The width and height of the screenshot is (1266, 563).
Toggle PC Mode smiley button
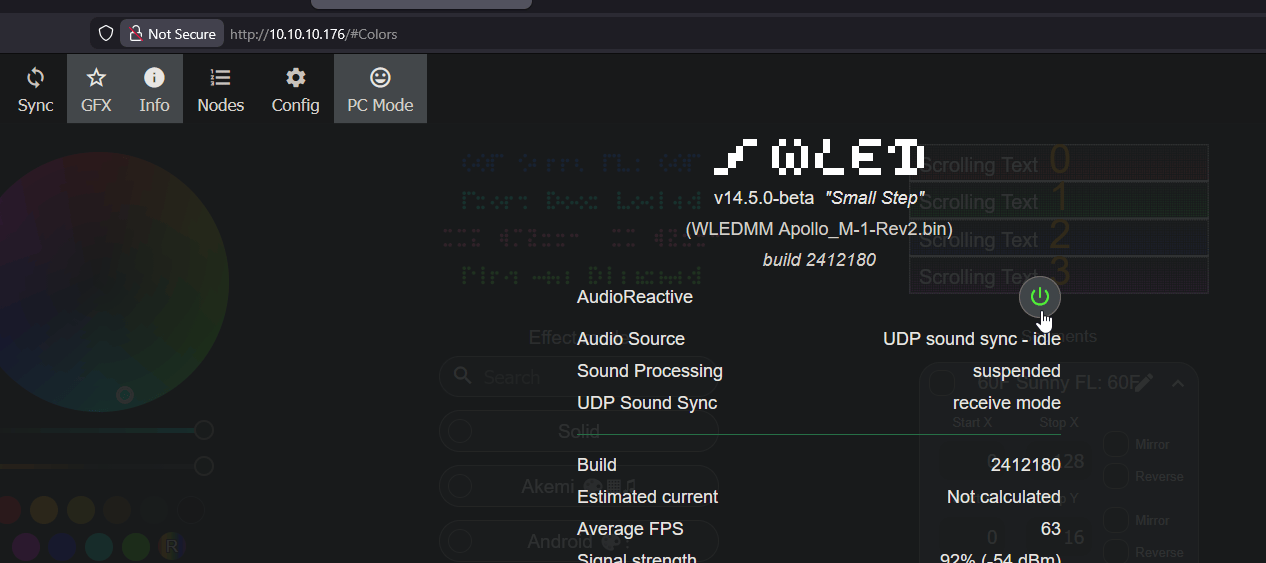(x=380, y=89)
